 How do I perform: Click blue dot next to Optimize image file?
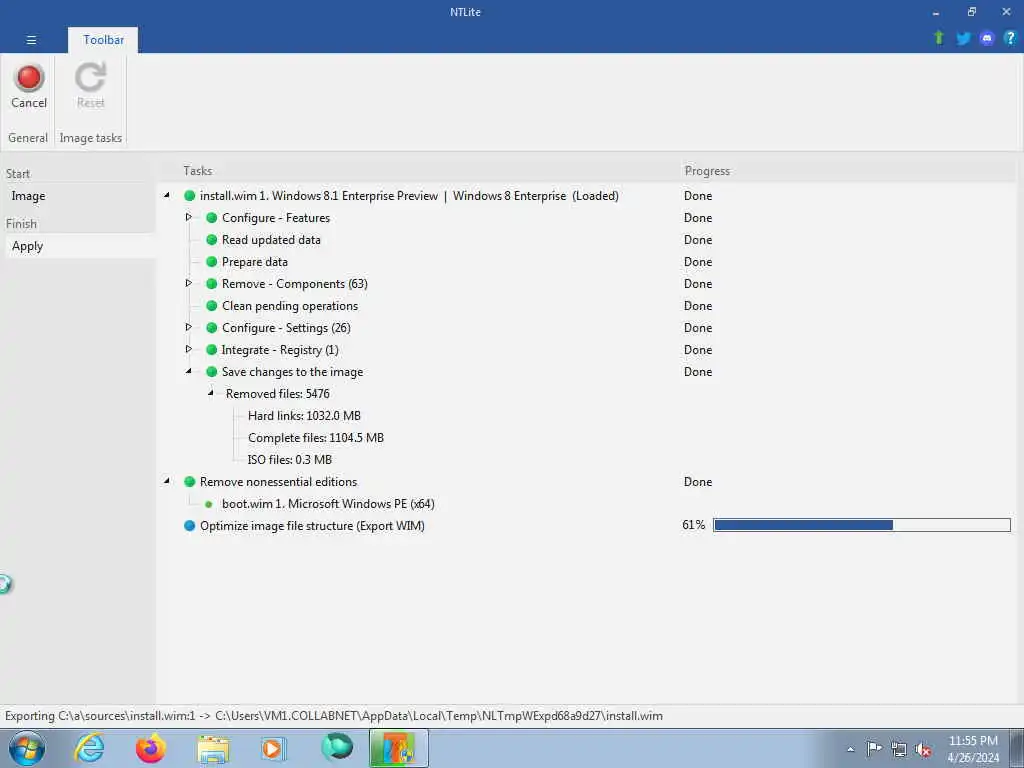pyautogui.click(x=190, y=525)
